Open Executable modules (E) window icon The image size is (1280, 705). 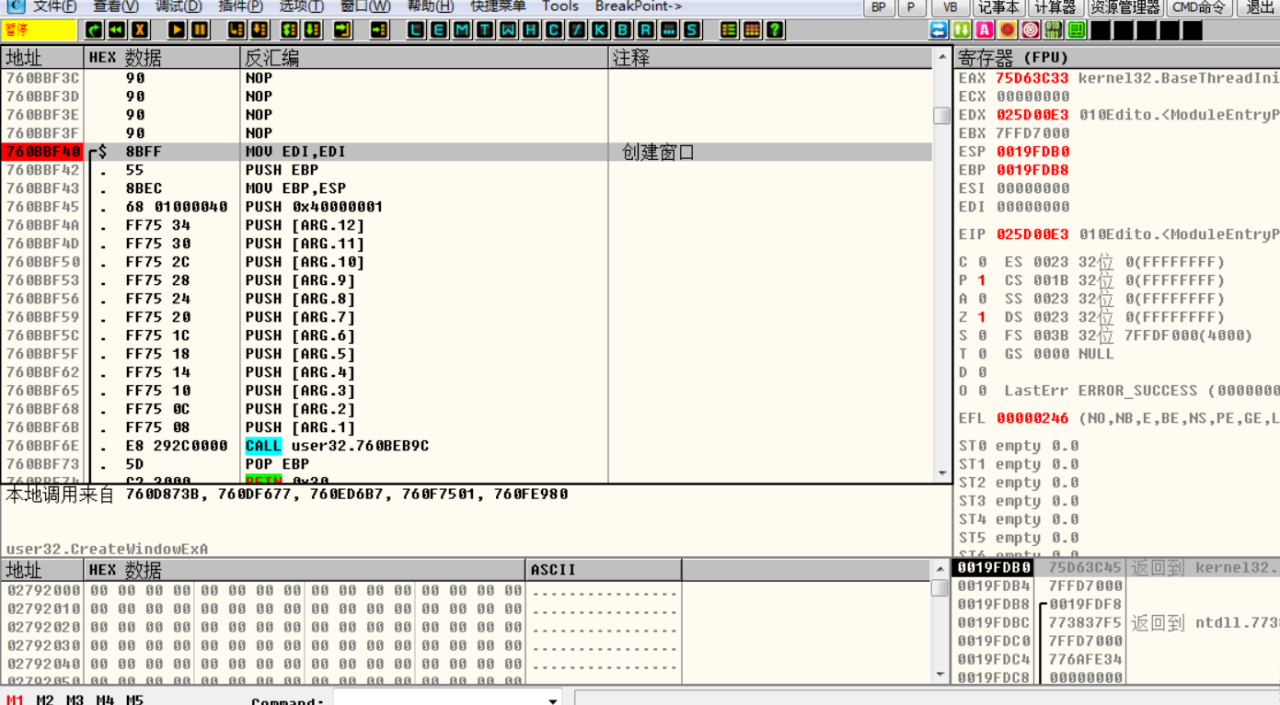pos(439,30)
